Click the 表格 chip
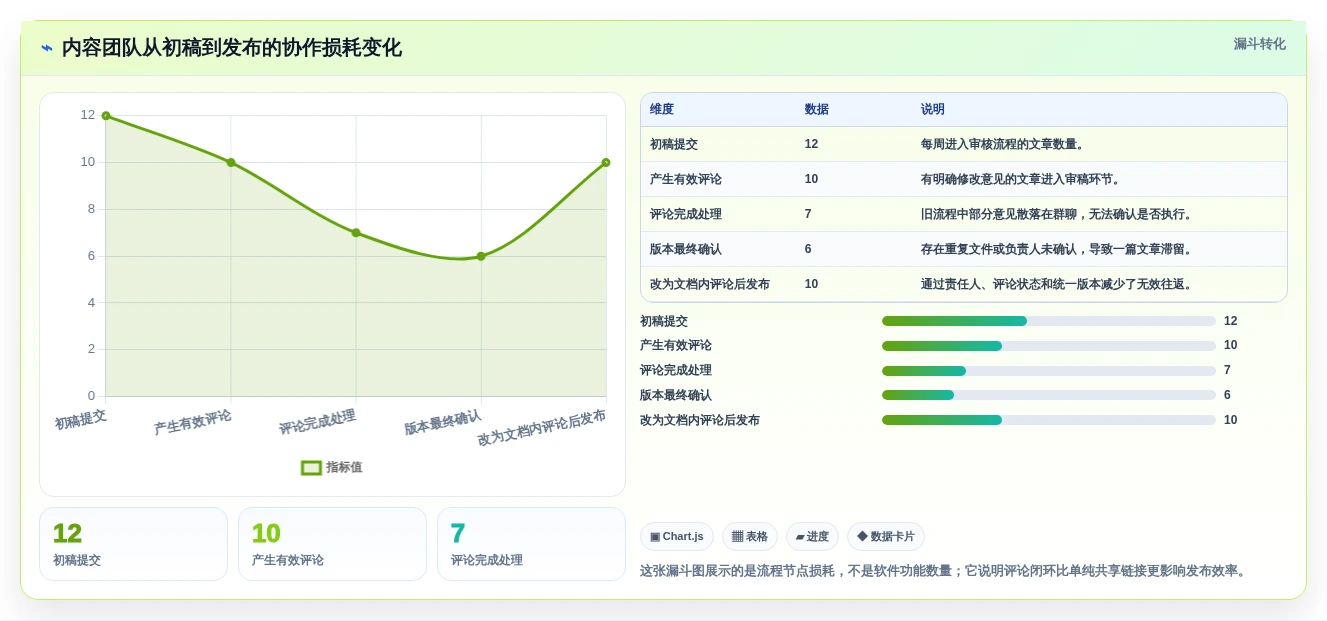Screen dimensions: 1327x621 [750, 536]
